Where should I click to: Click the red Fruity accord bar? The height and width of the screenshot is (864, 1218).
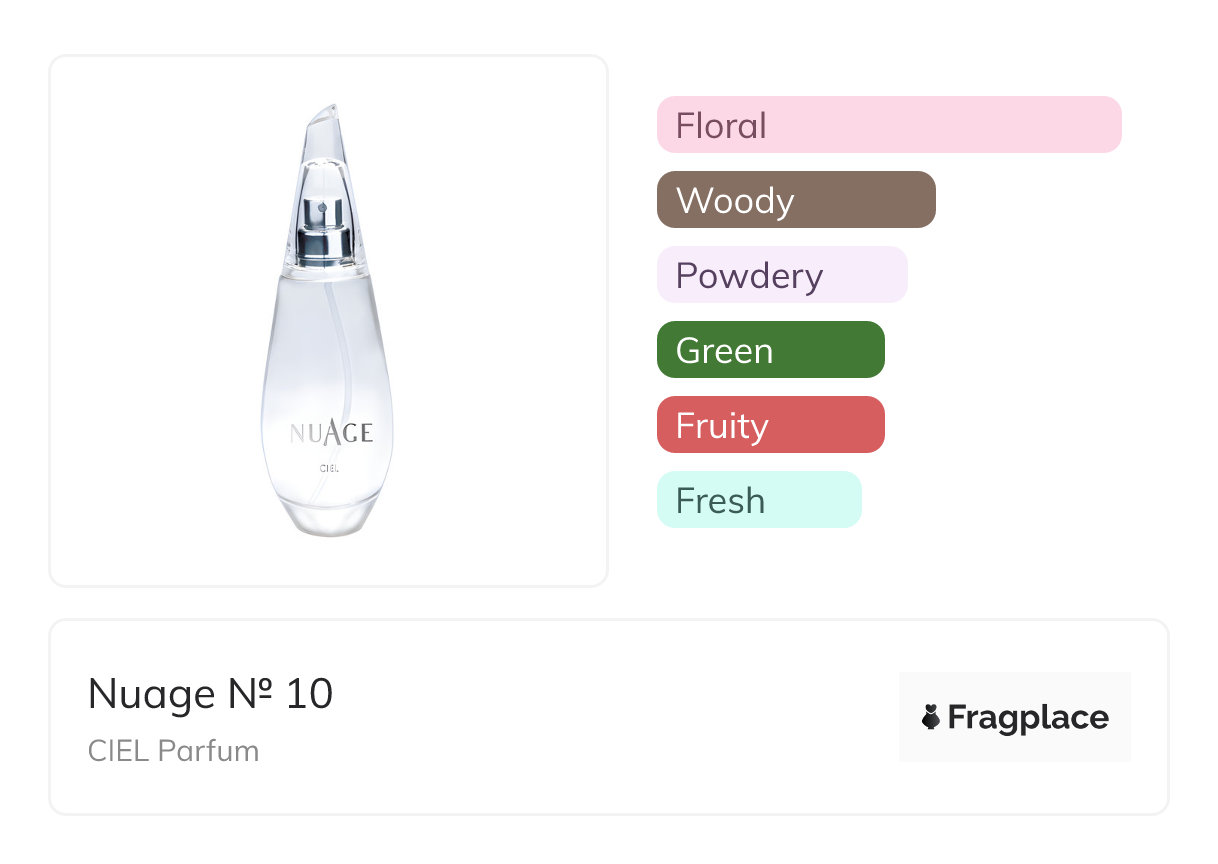point(770,425)
